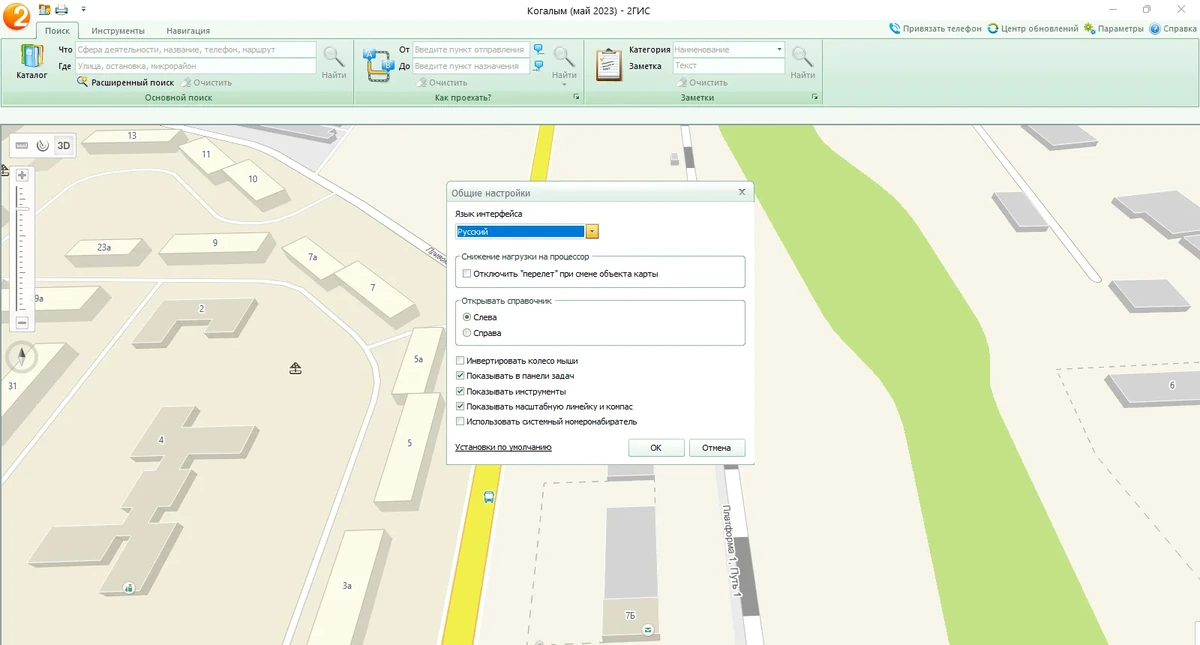1200x645 pixels.
Task: Switch to the Инструменты ribbon tab
Action: tap(118, 31)
